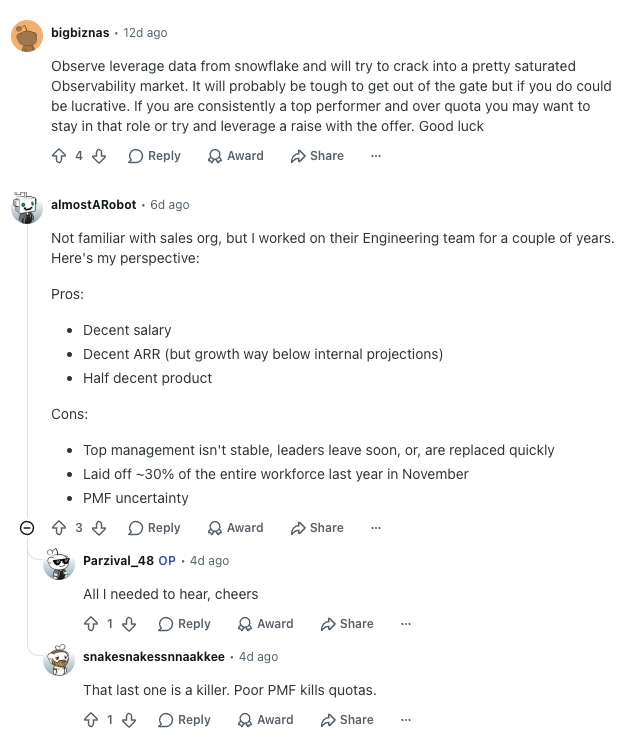
Task: Downvote snakesnakessnnaakkee's reply
Action: pyautogui.click(x=129, y=720)
